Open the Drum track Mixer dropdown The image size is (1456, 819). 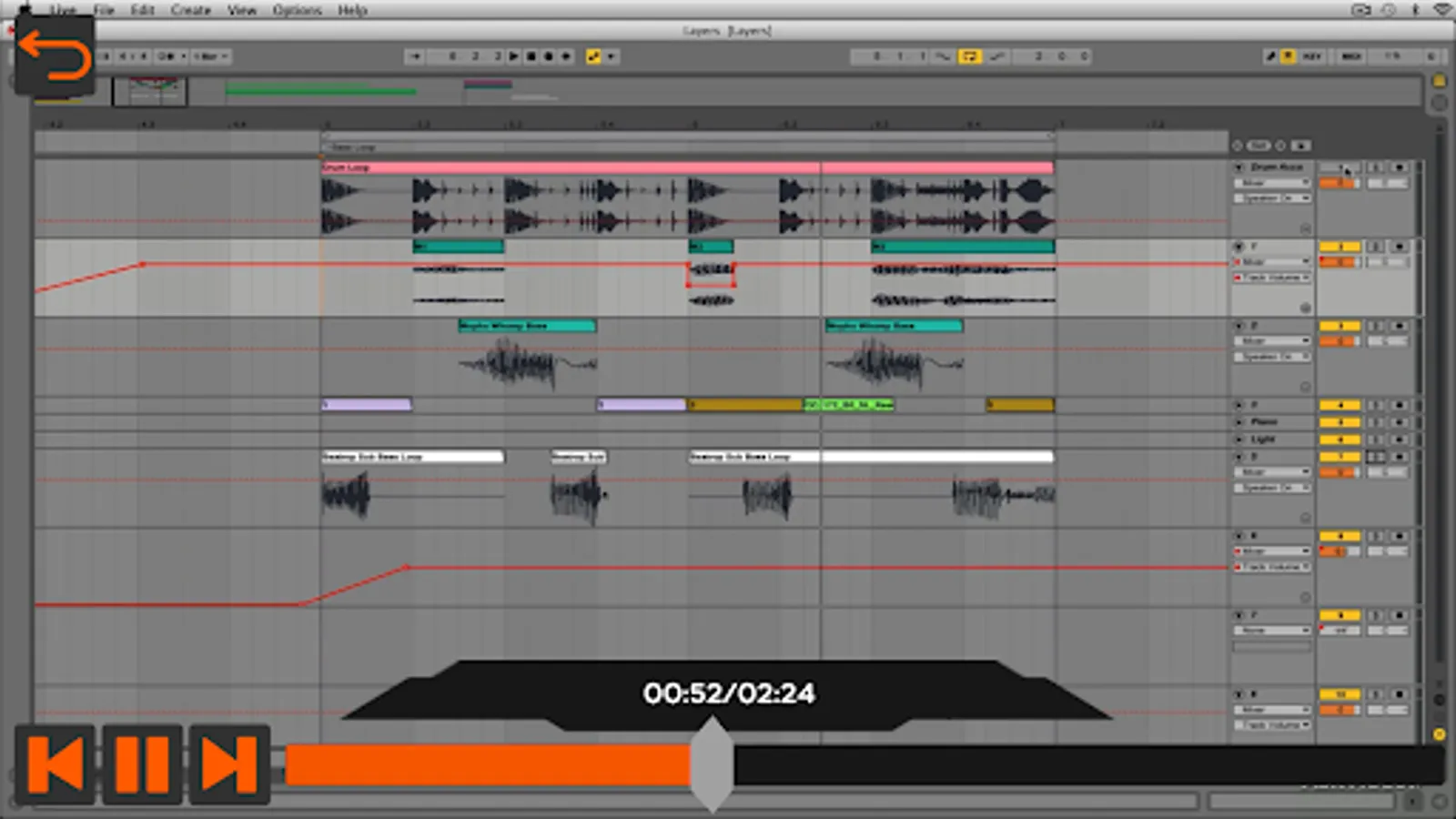(1272, 183)
